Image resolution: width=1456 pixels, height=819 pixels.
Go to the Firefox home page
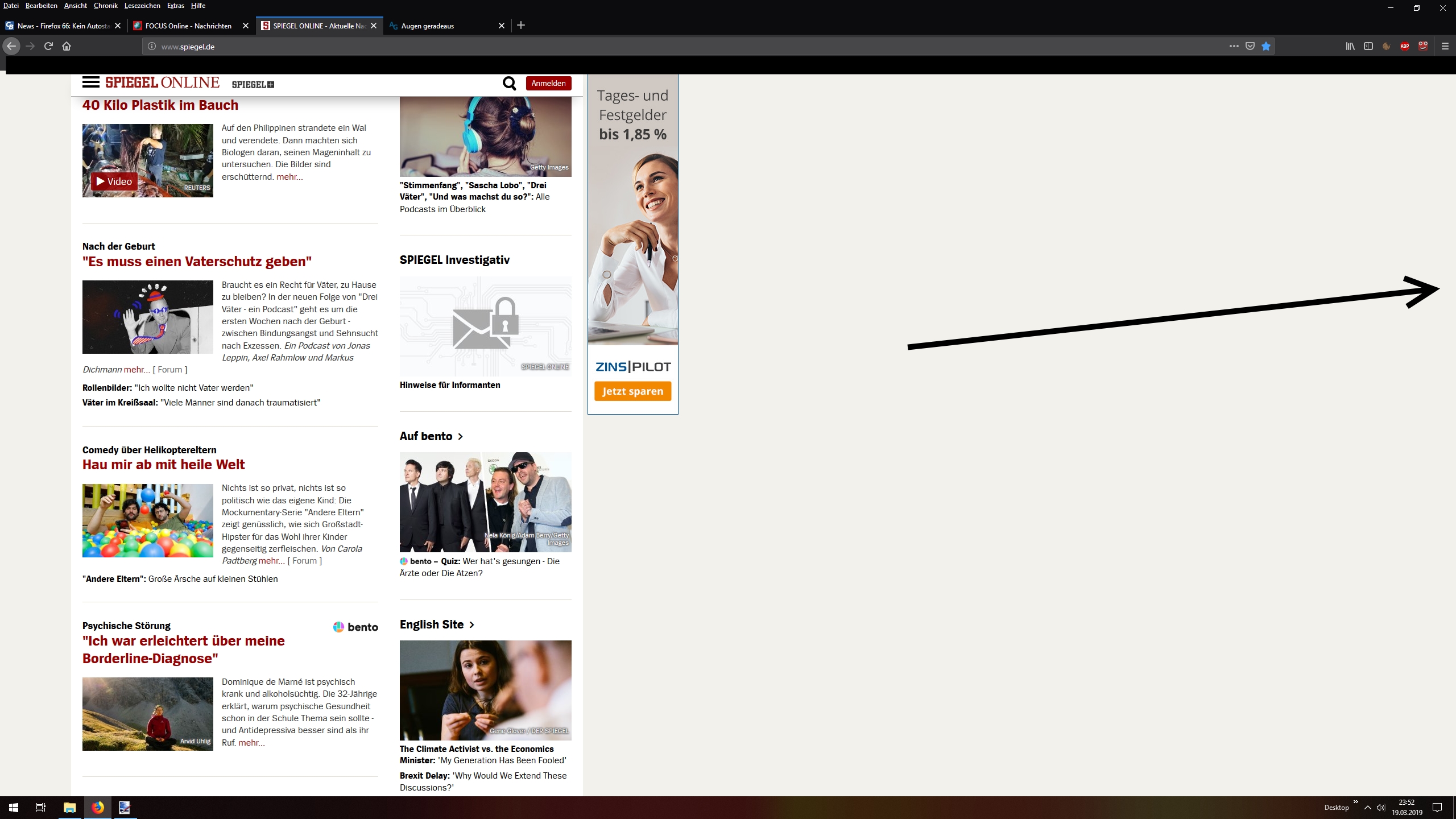pyautogui.click(x=67, y=47)
